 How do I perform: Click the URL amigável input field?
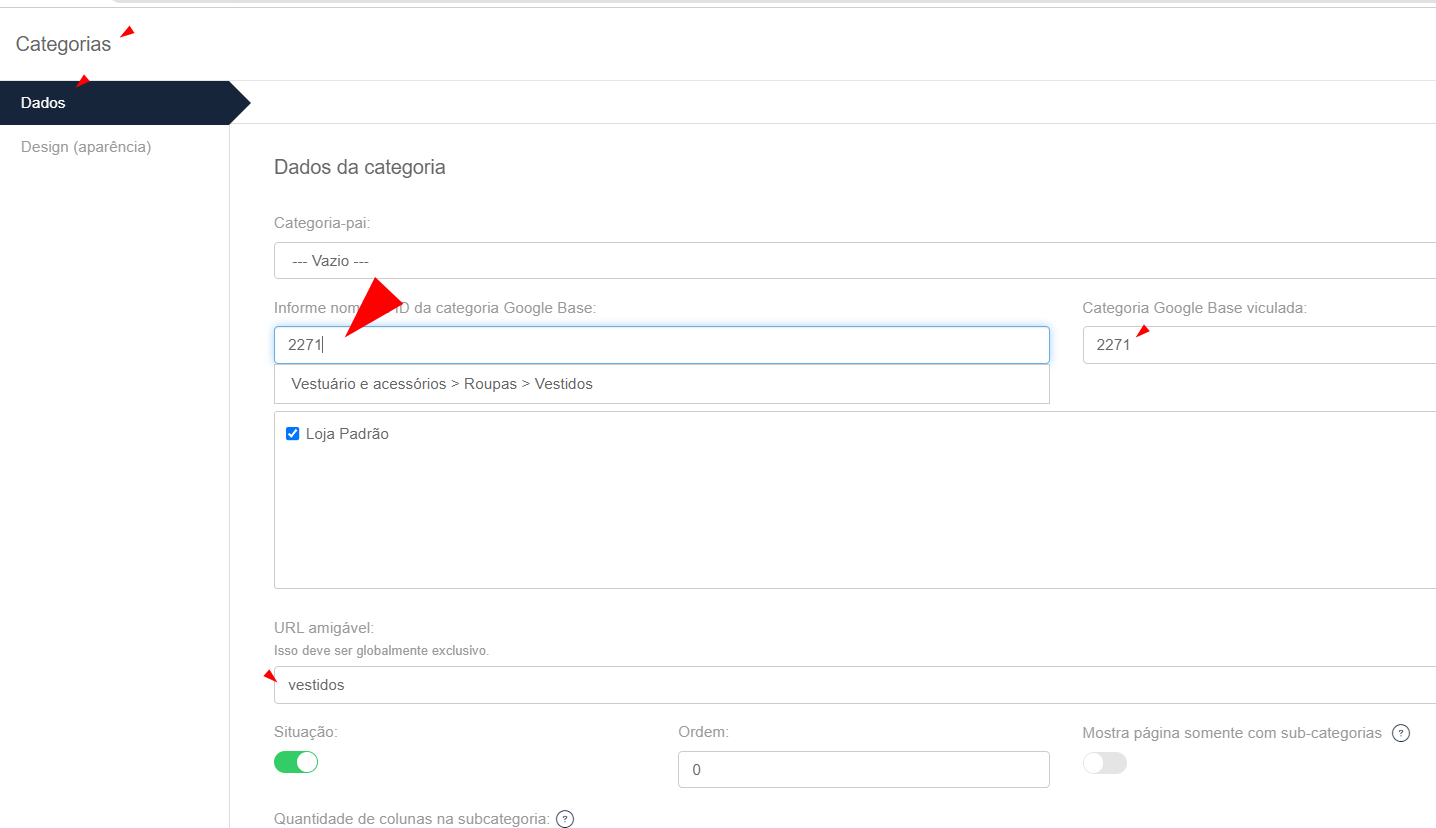855,685
